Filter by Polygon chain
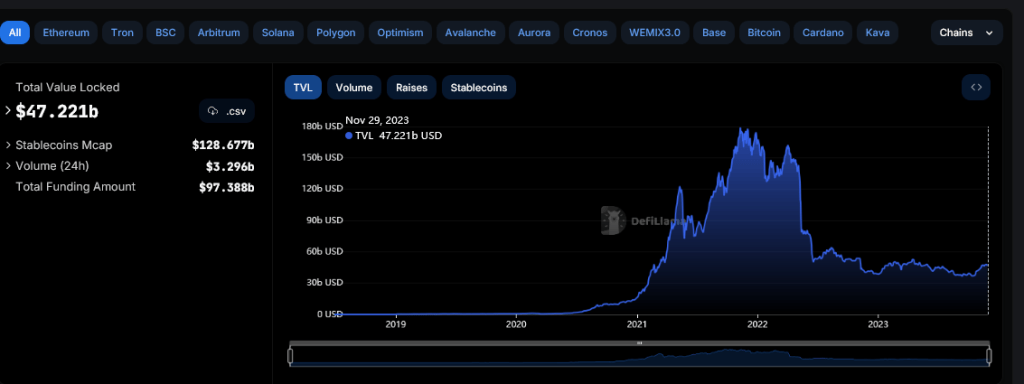 tap(336, 33)
